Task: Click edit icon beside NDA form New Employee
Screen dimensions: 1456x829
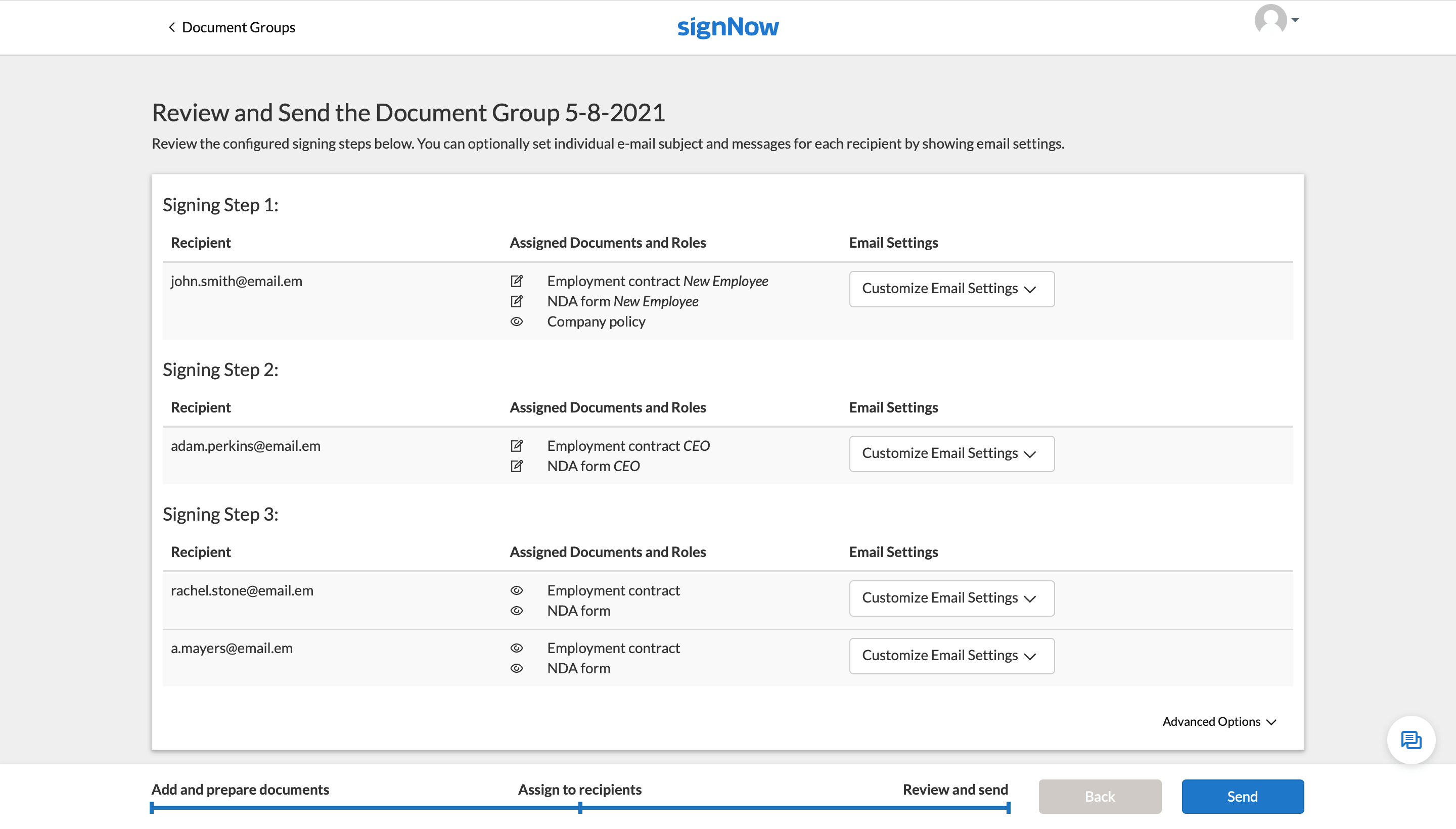Action: 517,301
